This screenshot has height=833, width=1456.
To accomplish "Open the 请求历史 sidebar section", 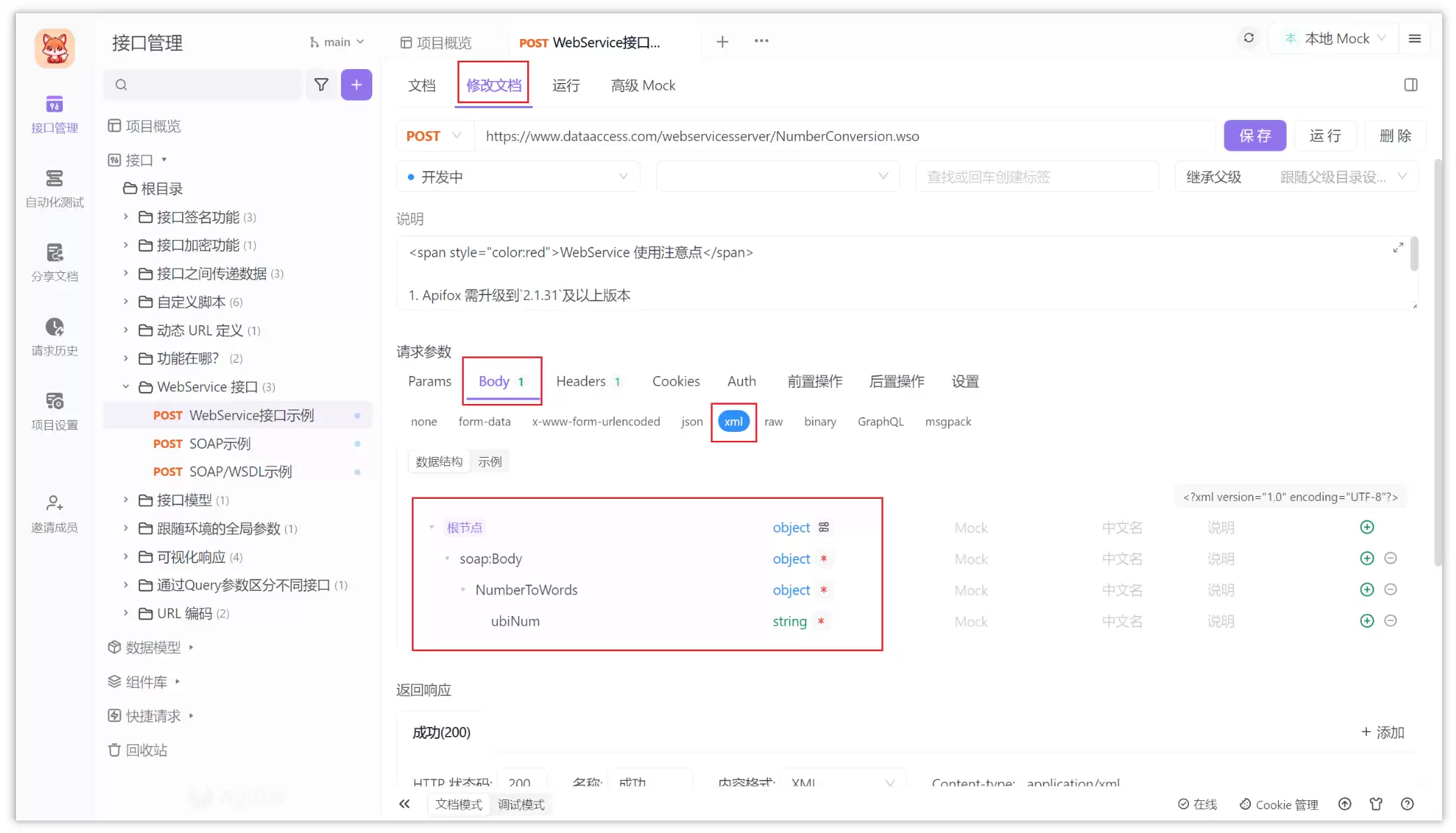I will [54, 338].
